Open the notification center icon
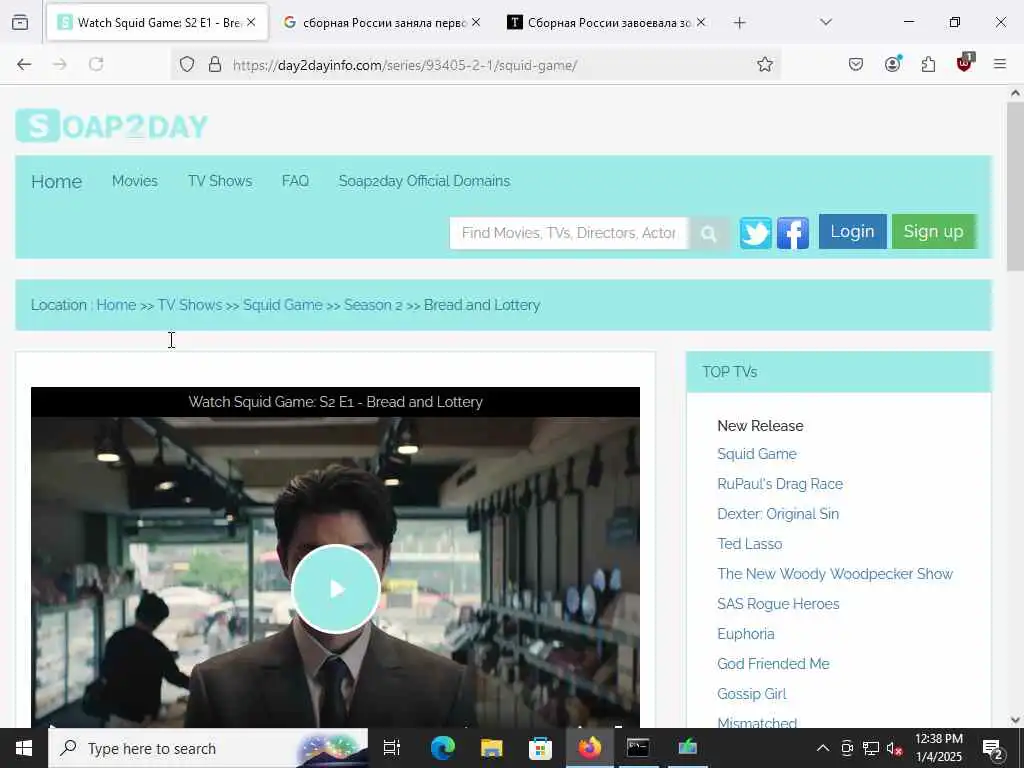 click(993, 748)
